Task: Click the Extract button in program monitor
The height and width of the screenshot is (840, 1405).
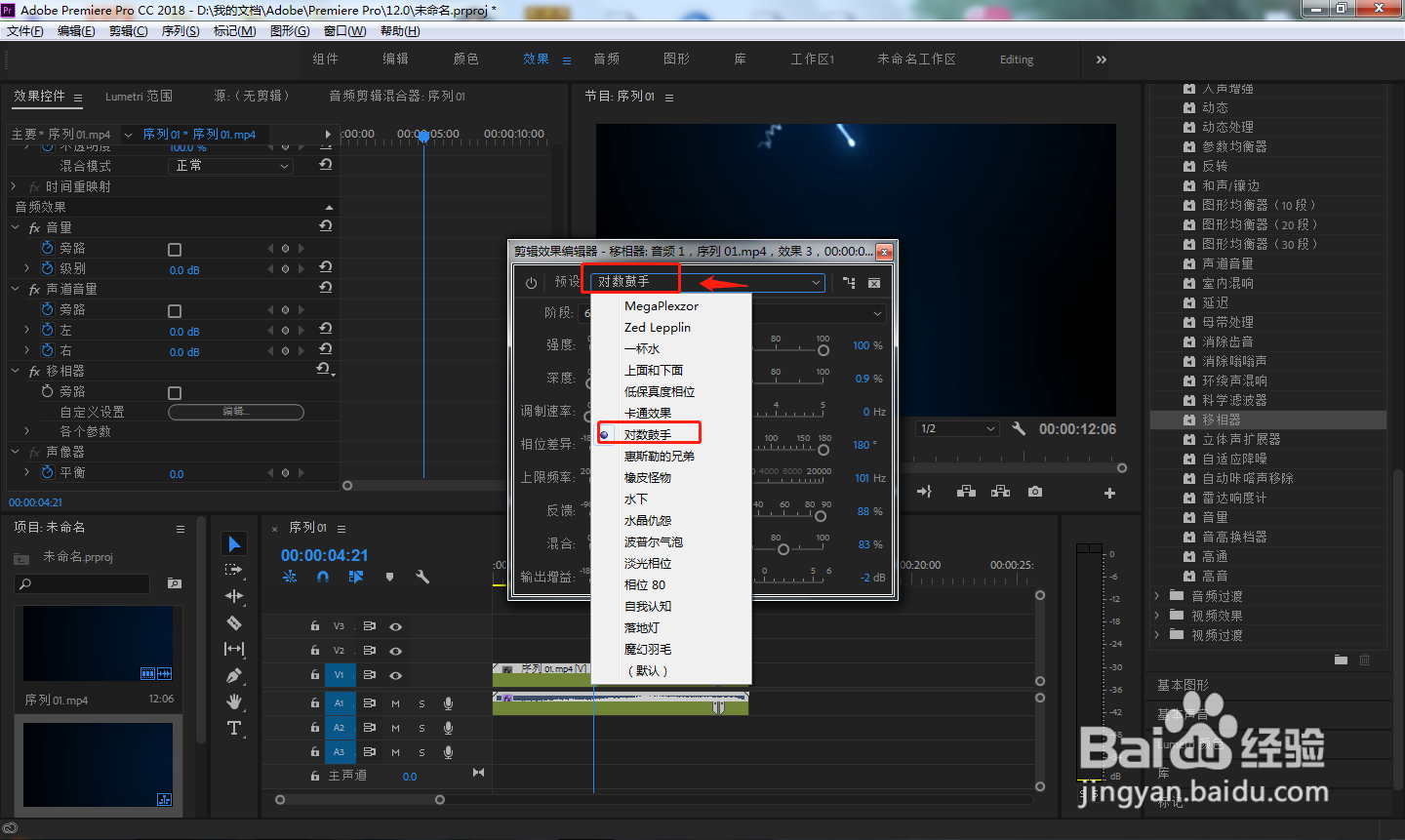Action: (1001, 492)
